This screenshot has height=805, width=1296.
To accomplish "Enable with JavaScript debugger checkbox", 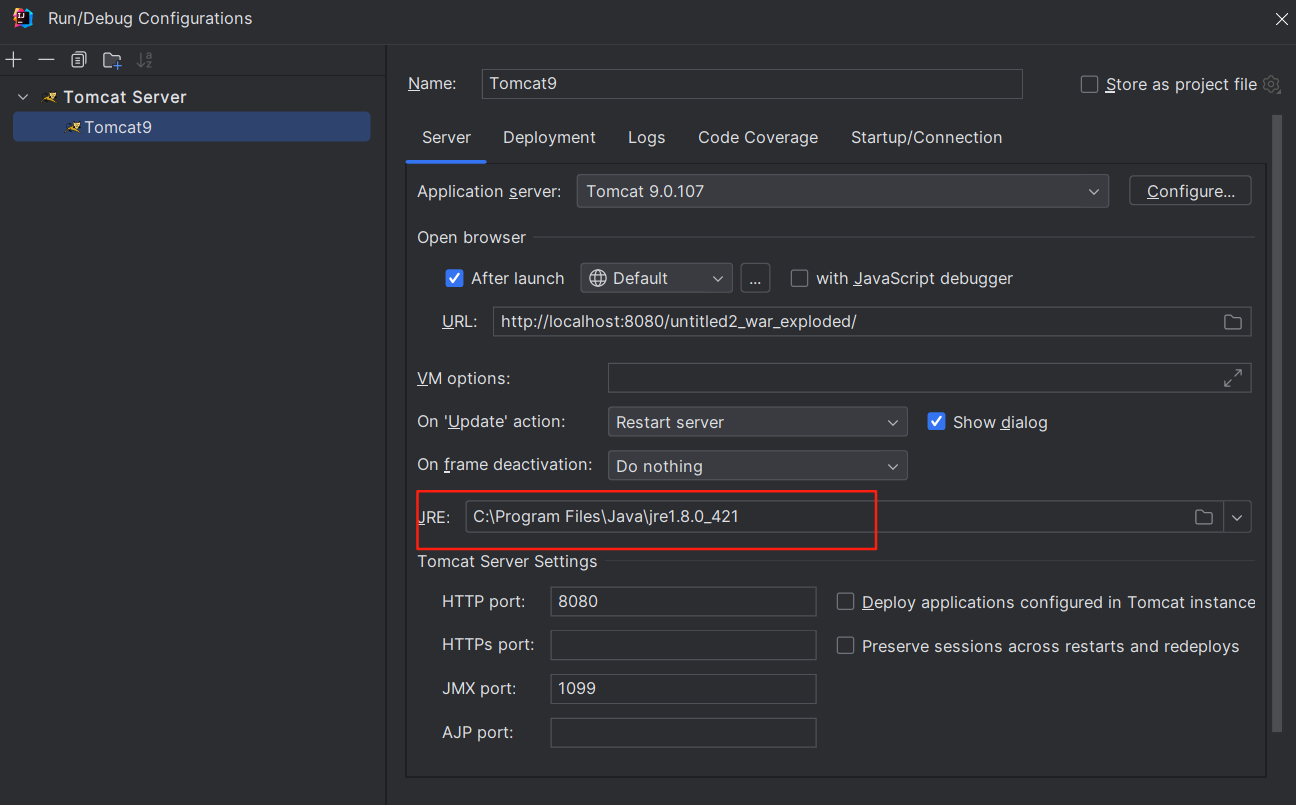I will (x=800, y=278).
